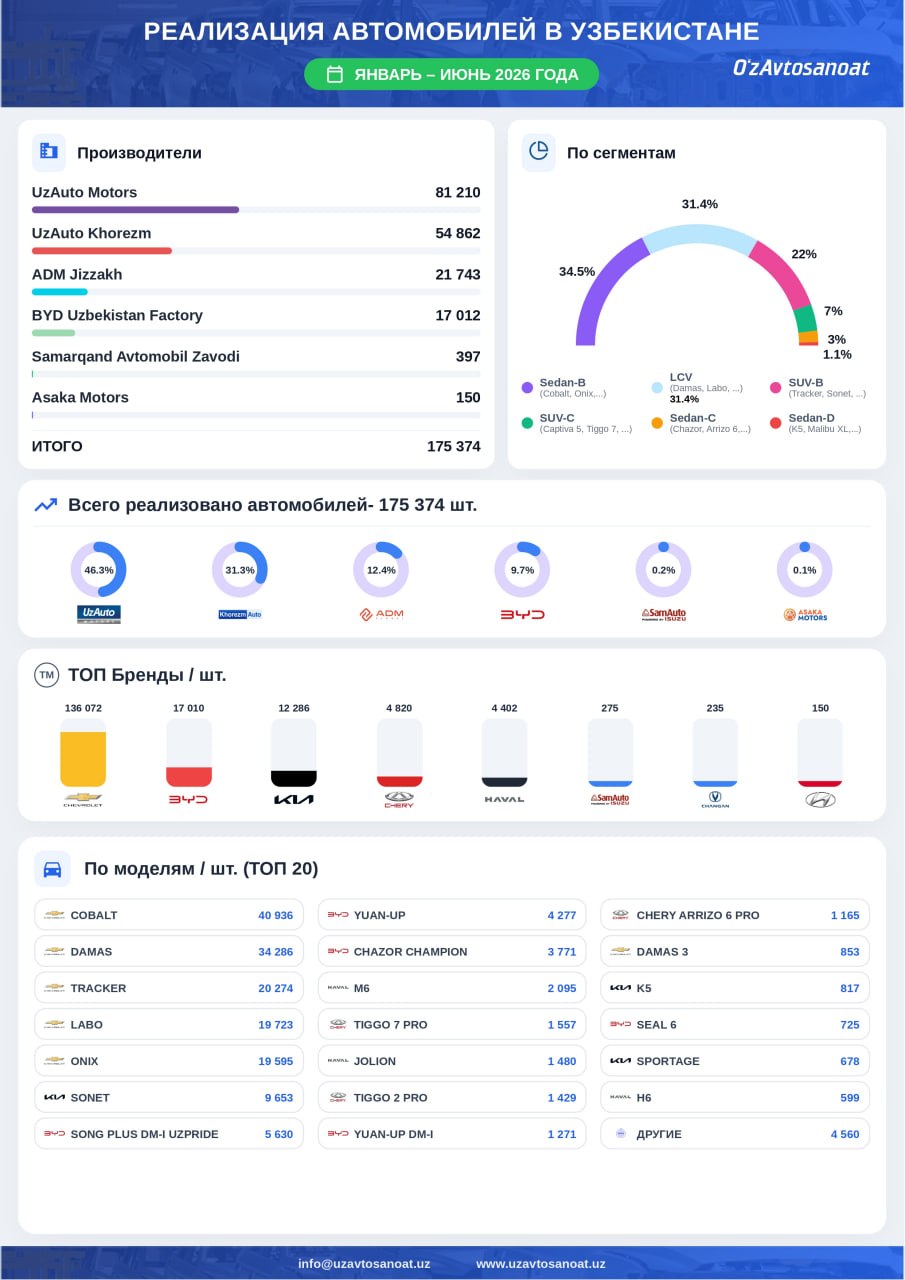Image resolution: width=905 pixels, height=1280 pixels.
Task: Click the Chevrolet logo under the yellow bar
Action: coord(83,799)
